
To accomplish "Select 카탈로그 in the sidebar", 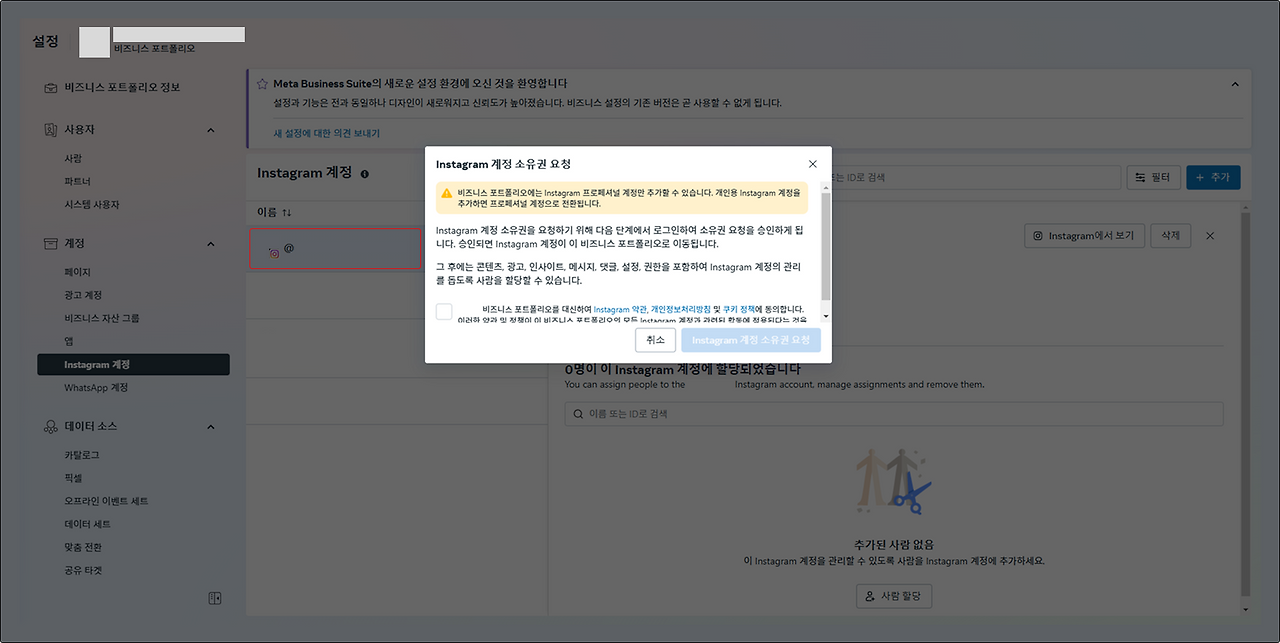I will pos(82,456).
